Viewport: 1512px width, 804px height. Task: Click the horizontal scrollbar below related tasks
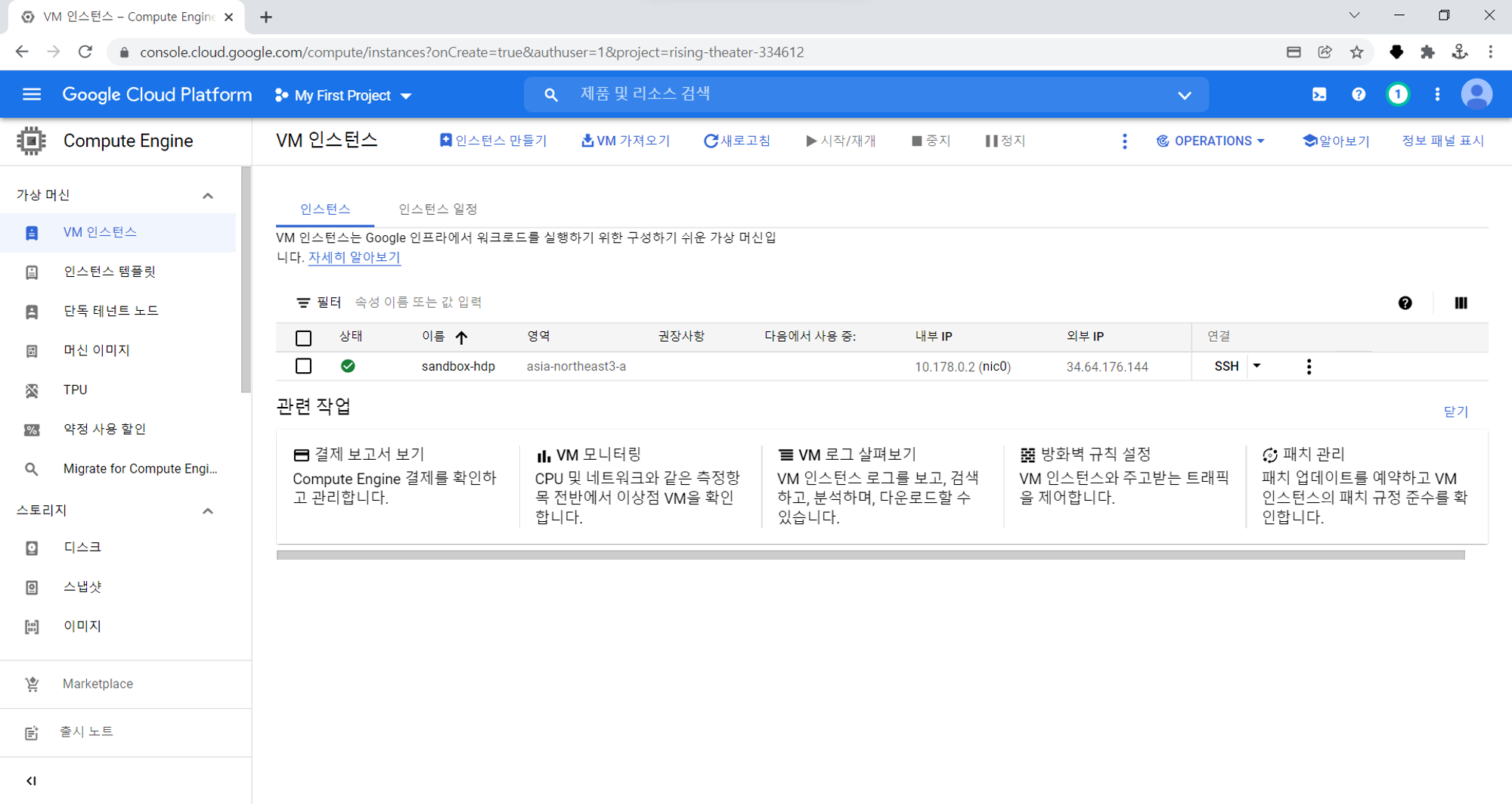point(870,555)
